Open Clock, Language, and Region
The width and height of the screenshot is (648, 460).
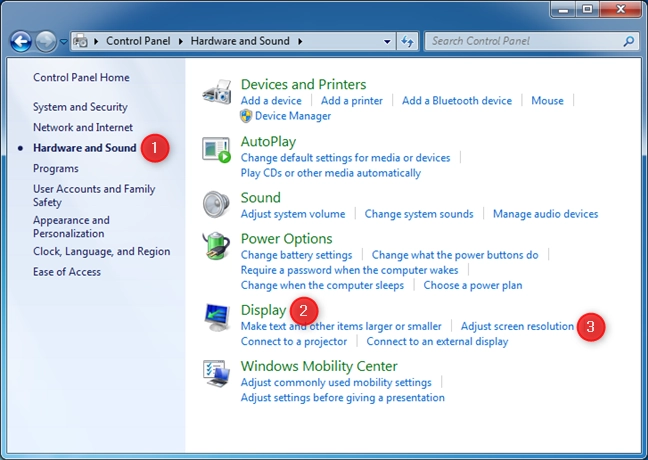101,251
